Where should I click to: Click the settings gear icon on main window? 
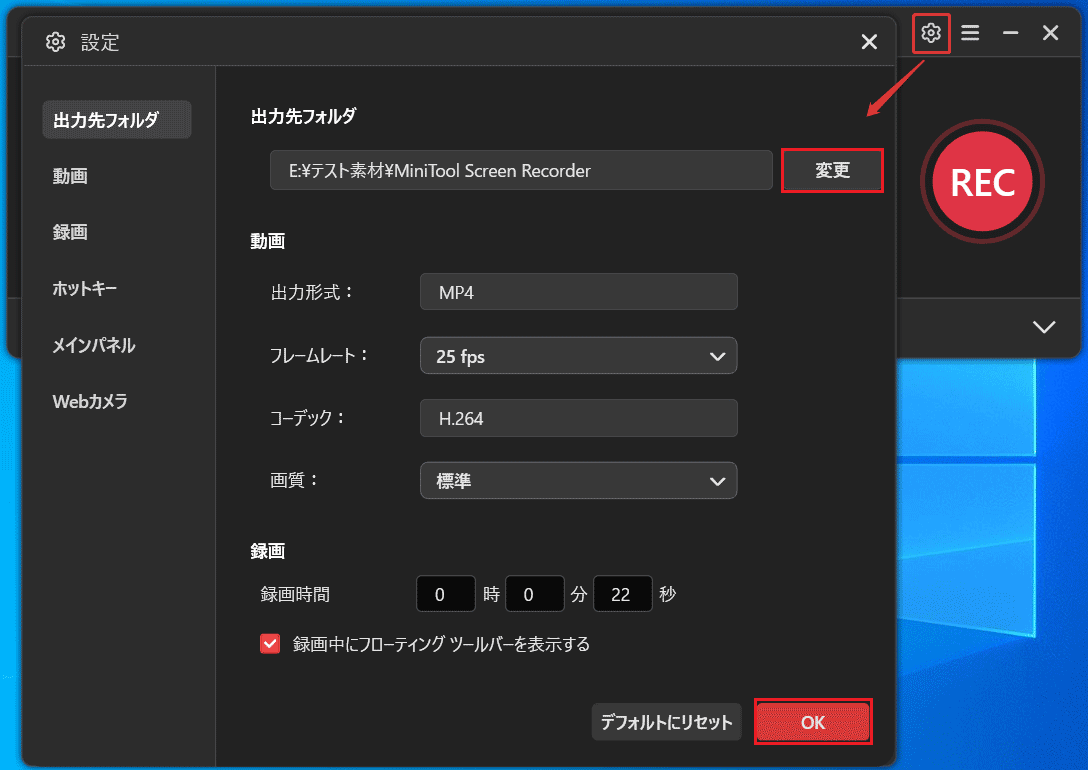tap(931, 33)
